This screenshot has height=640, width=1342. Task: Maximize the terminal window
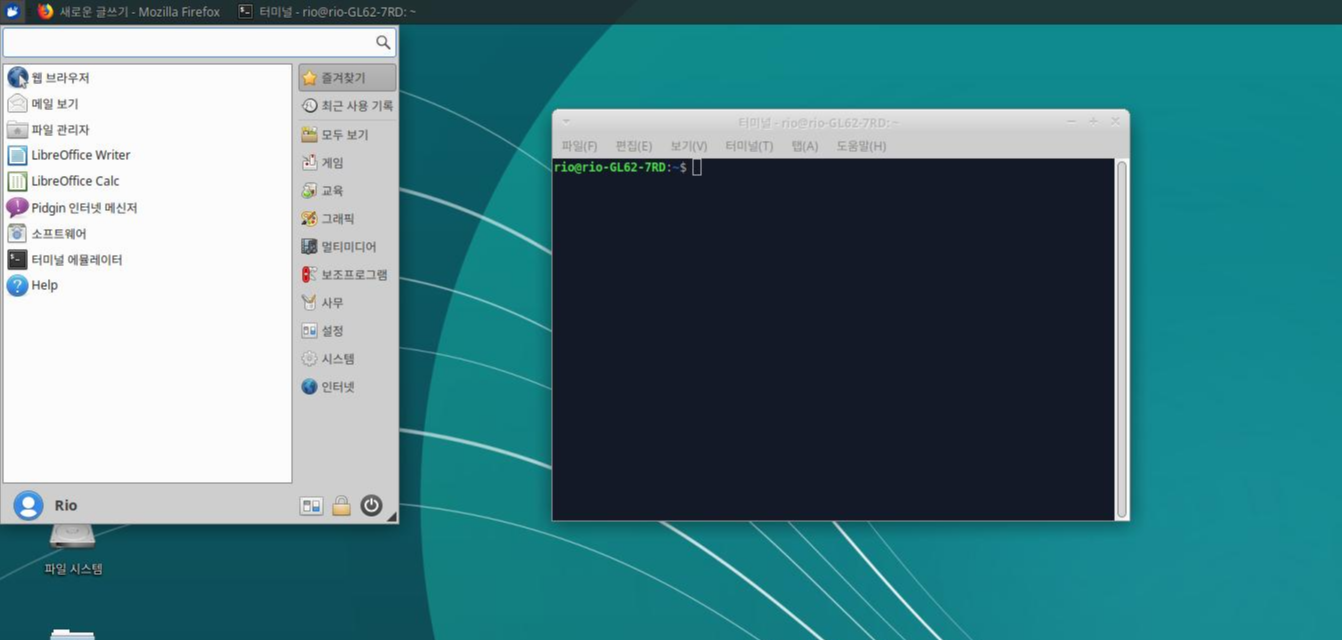pos(1093,121)
